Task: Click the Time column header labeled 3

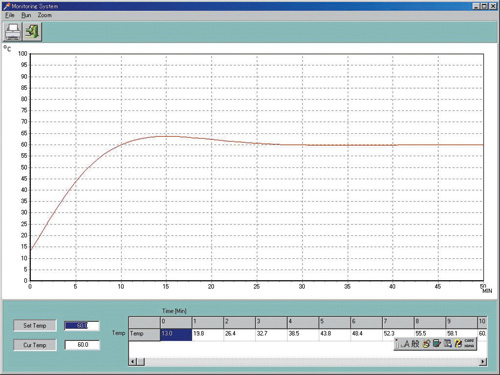Action: click(271, 322)
